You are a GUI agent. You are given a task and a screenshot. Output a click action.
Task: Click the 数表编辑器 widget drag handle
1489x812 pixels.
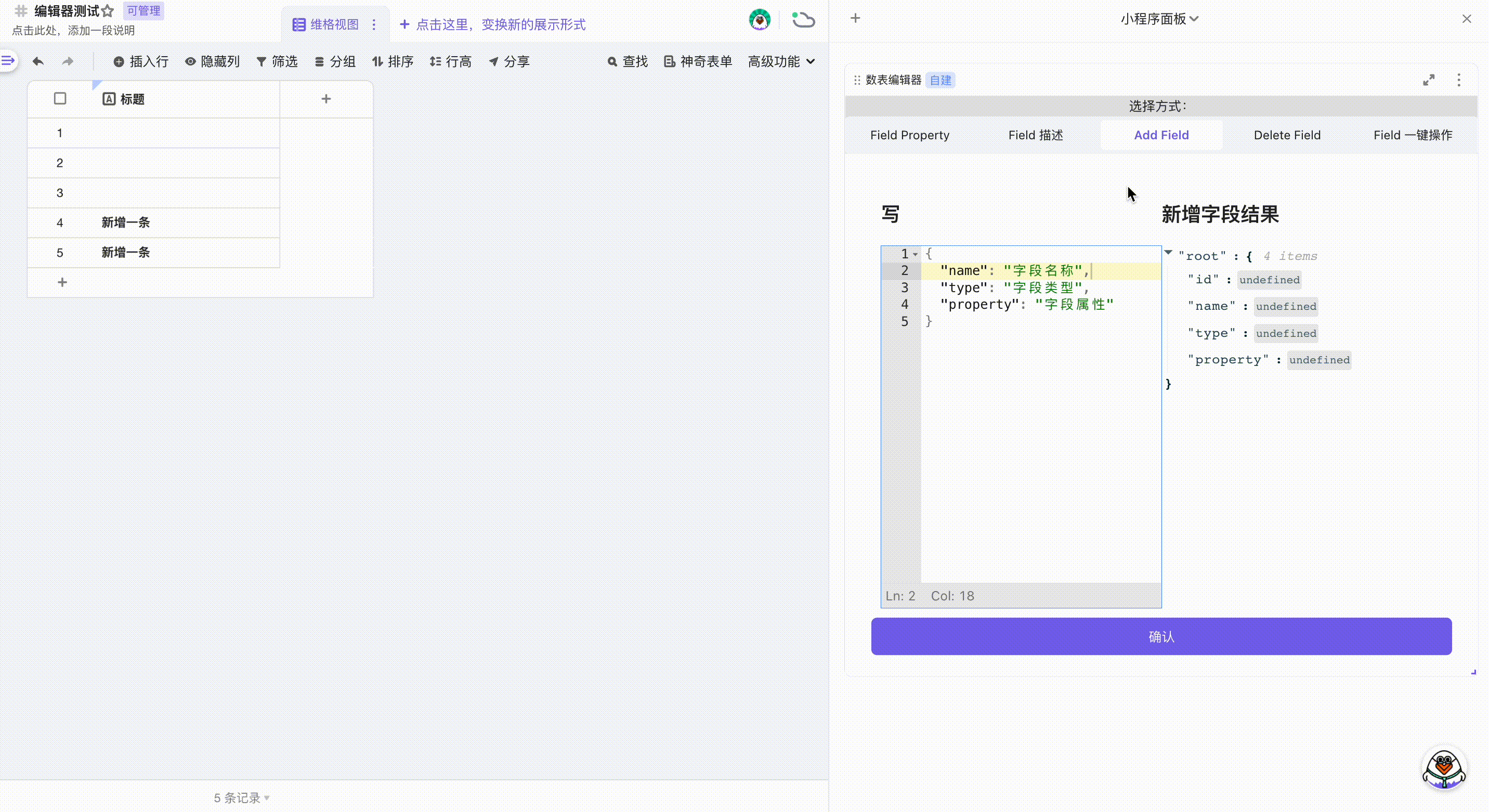(x=857, y=81)
